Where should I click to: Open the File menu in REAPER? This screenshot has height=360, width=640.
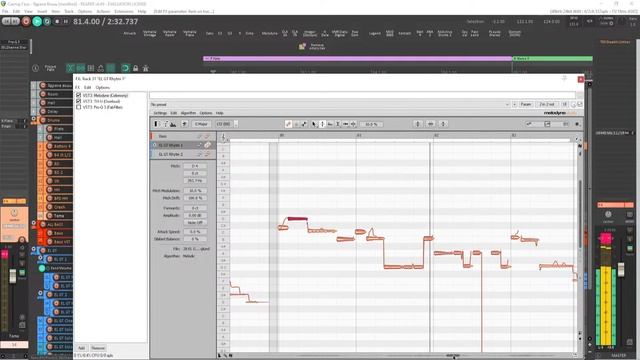[x=5, y=11]
